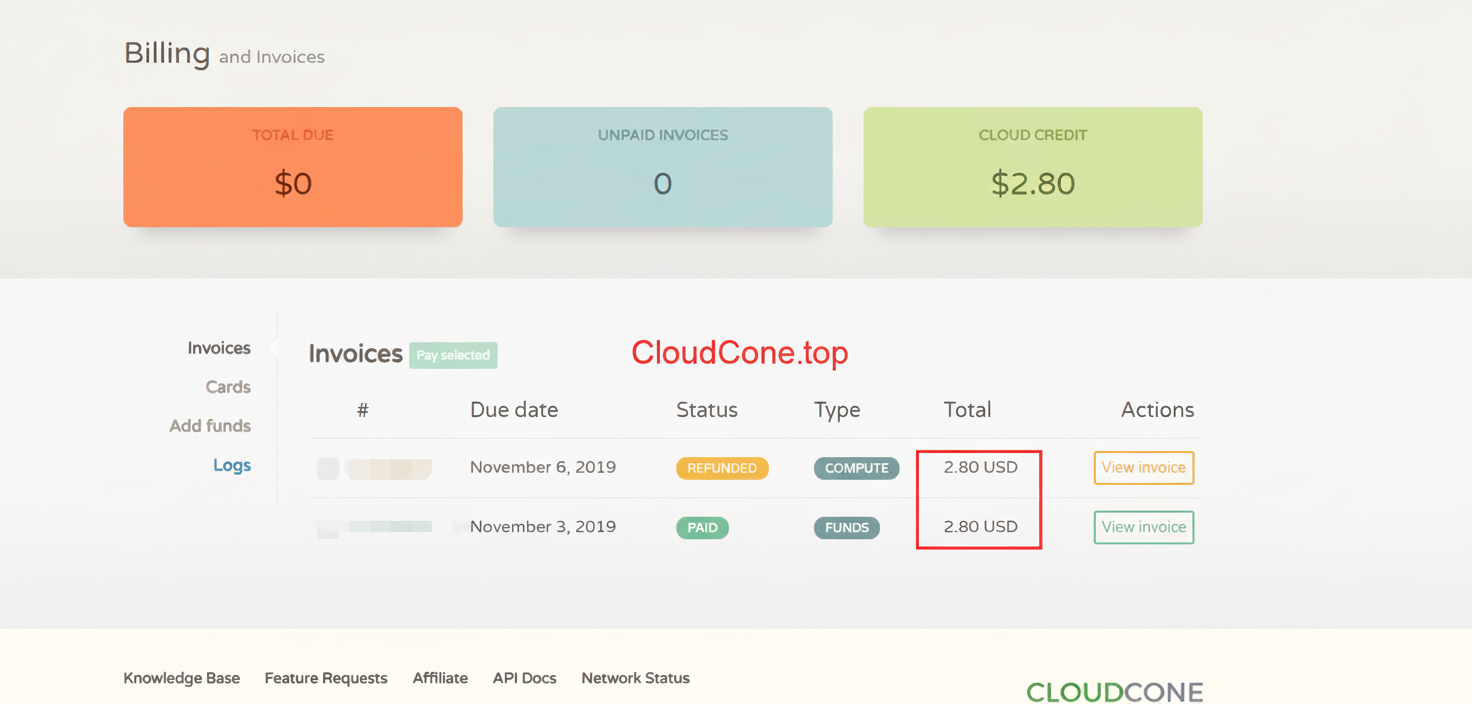
Task: Open the API Docs
Action: [524, 678]
